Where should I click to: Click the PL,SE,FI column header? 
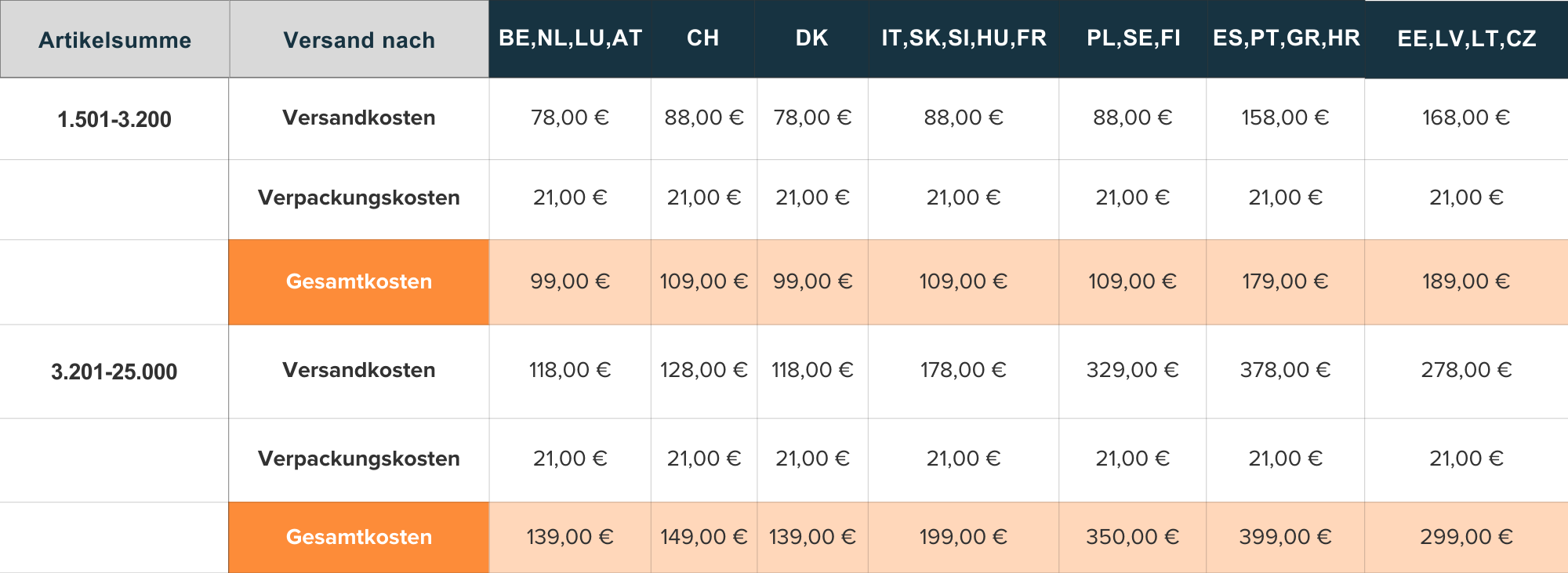coord(1133,38)
